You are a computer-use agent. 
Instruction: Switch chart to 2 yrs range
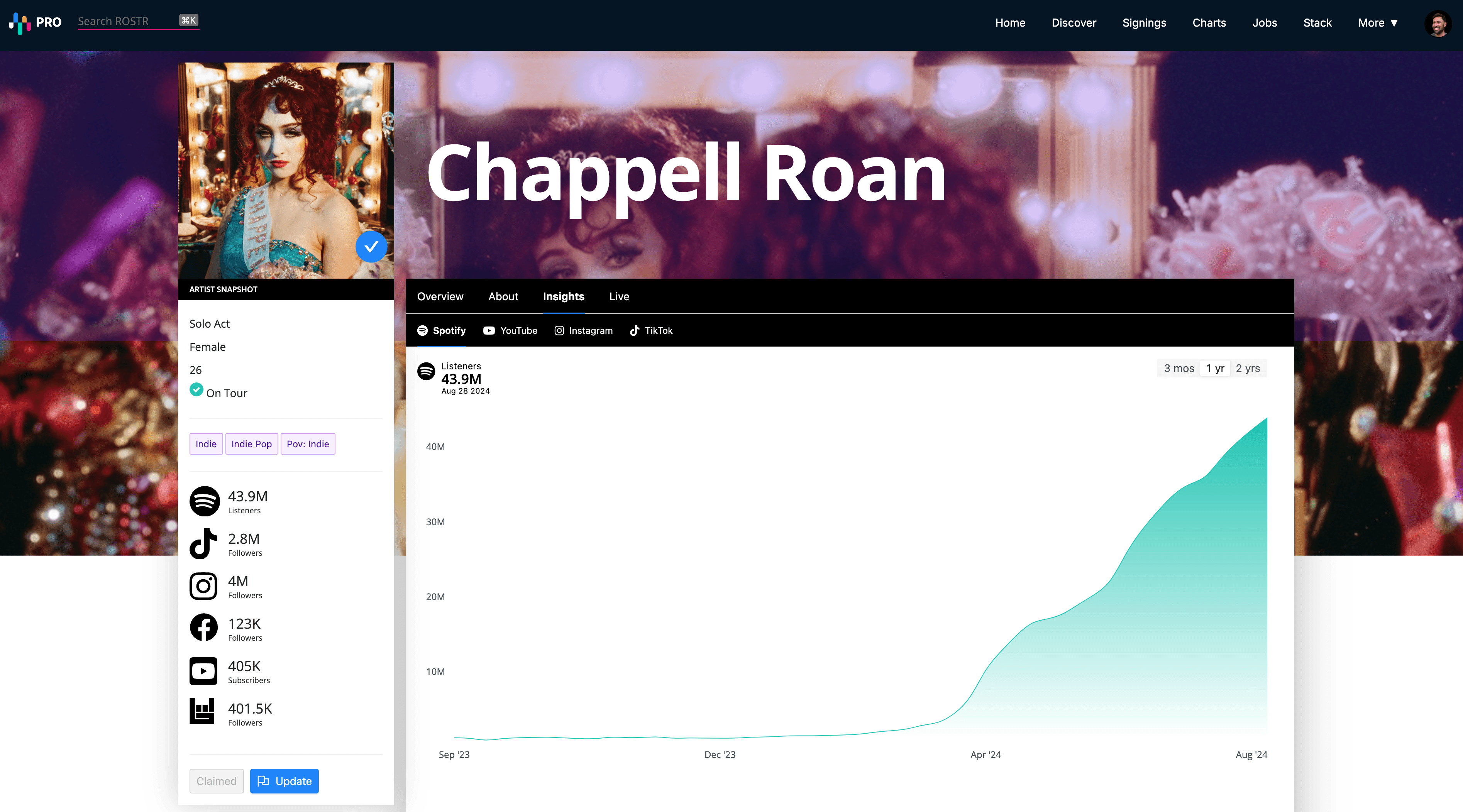1248,368
